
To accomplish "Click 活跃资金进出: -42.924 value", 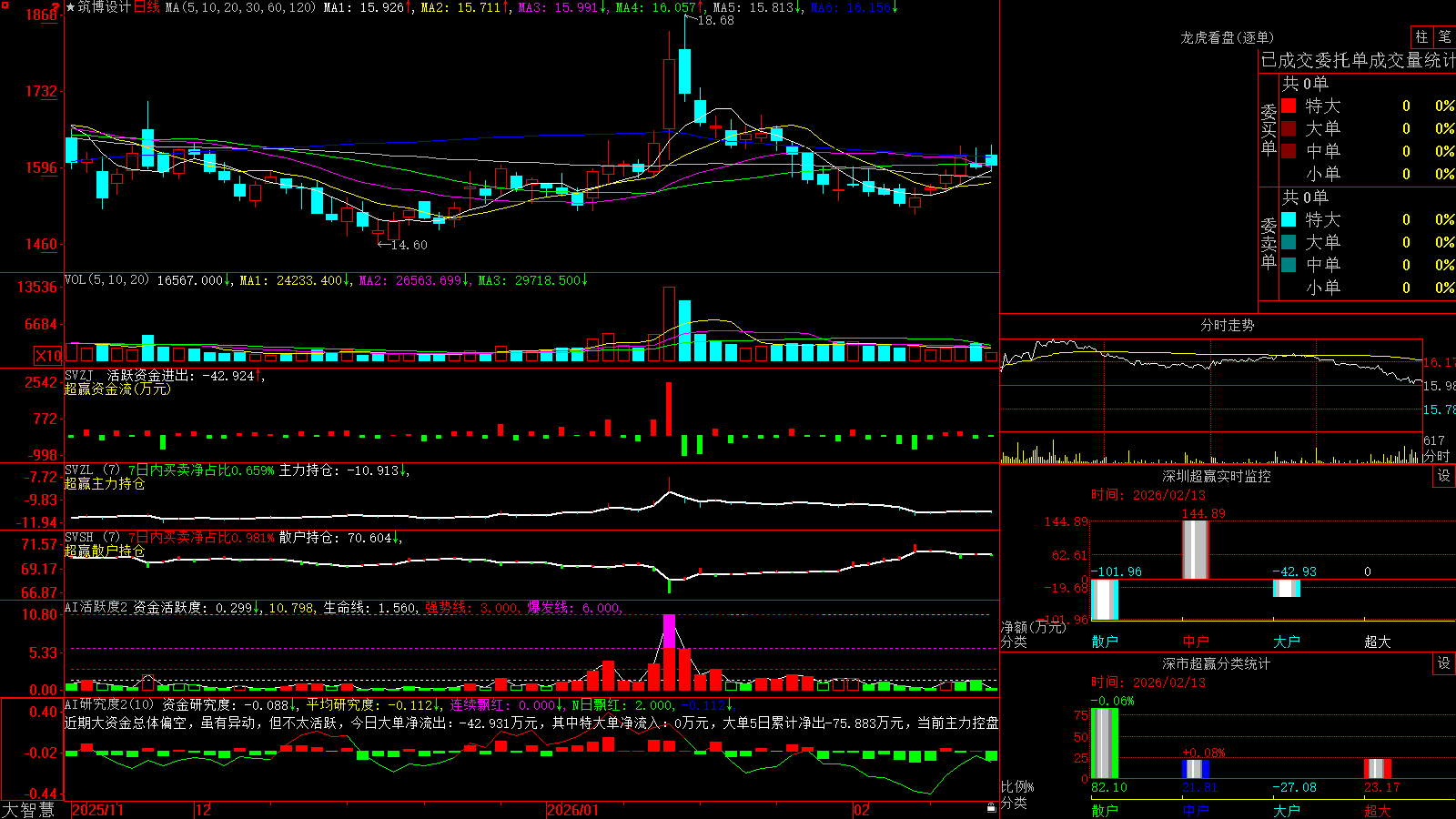I will [x=181, y=375].
